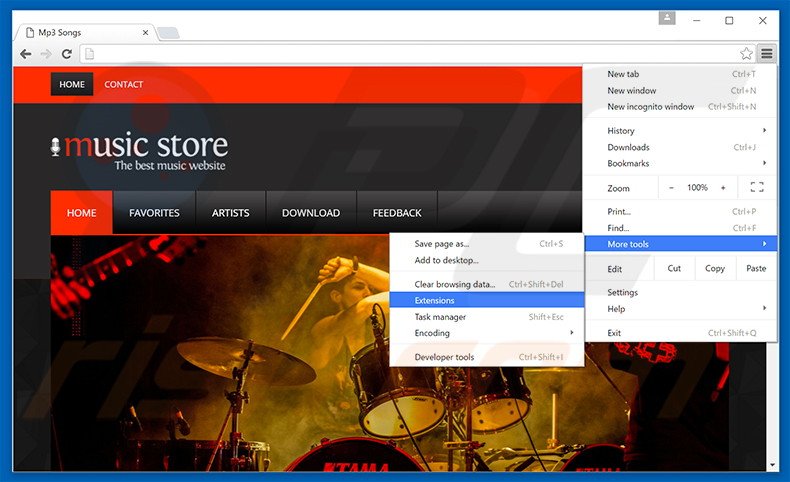Select Print... in Chrome menu
The height and width of the screenshot is (482, 790).
(680, 212)
